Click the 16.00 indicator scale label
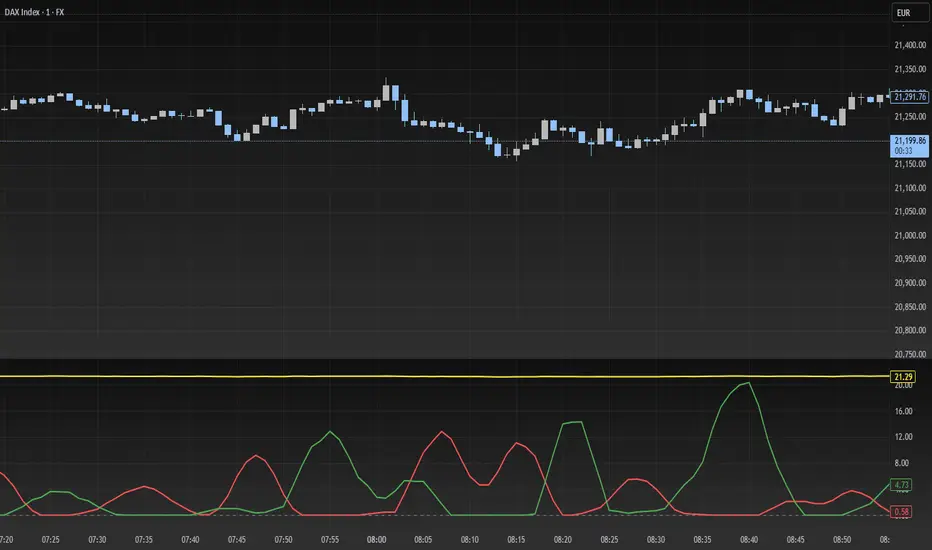 (903, 411)
